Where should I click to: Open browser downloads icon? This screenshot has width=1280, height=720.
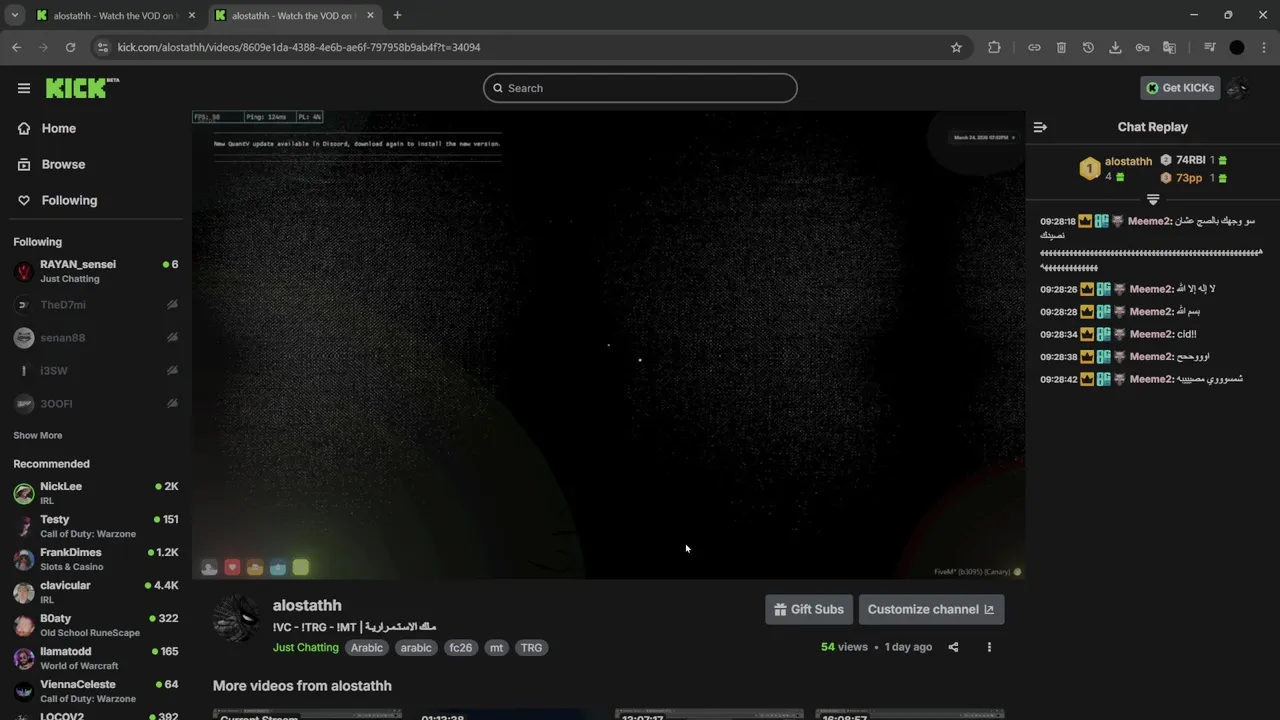pyautogui.click(x=1115, y=47)
